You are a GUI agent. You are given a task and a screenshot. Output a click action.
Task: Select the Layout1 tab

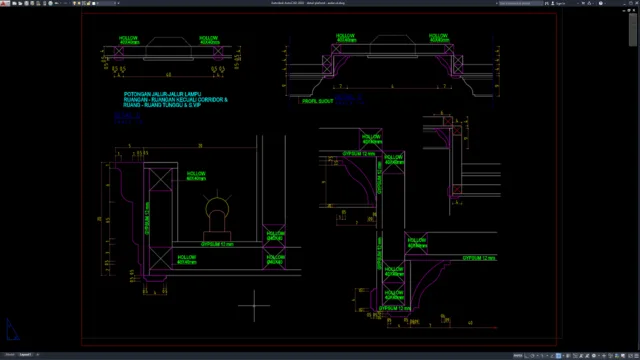tap(25, 355)
